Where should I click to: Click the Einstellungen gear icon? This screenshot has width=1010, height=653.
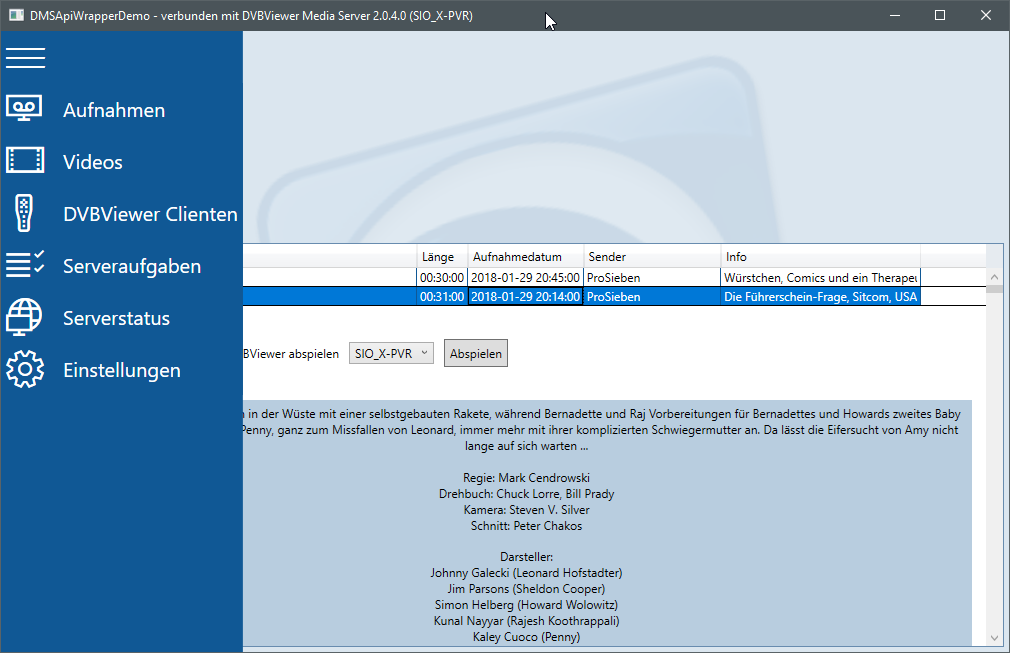click(x=25, y=370)
